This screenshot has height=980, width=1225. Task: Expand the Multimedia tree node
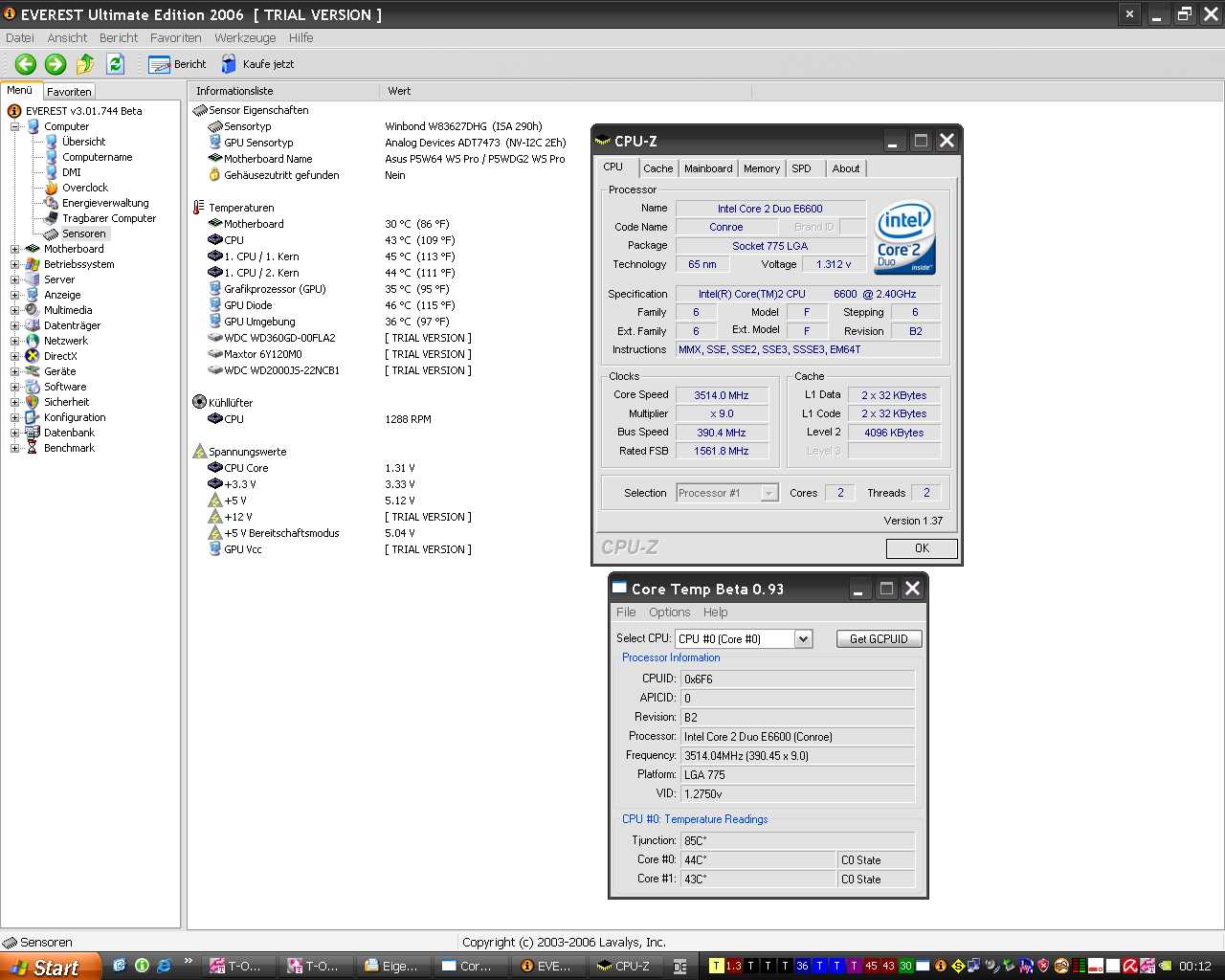pyautogui.click(x=15, y=310)
